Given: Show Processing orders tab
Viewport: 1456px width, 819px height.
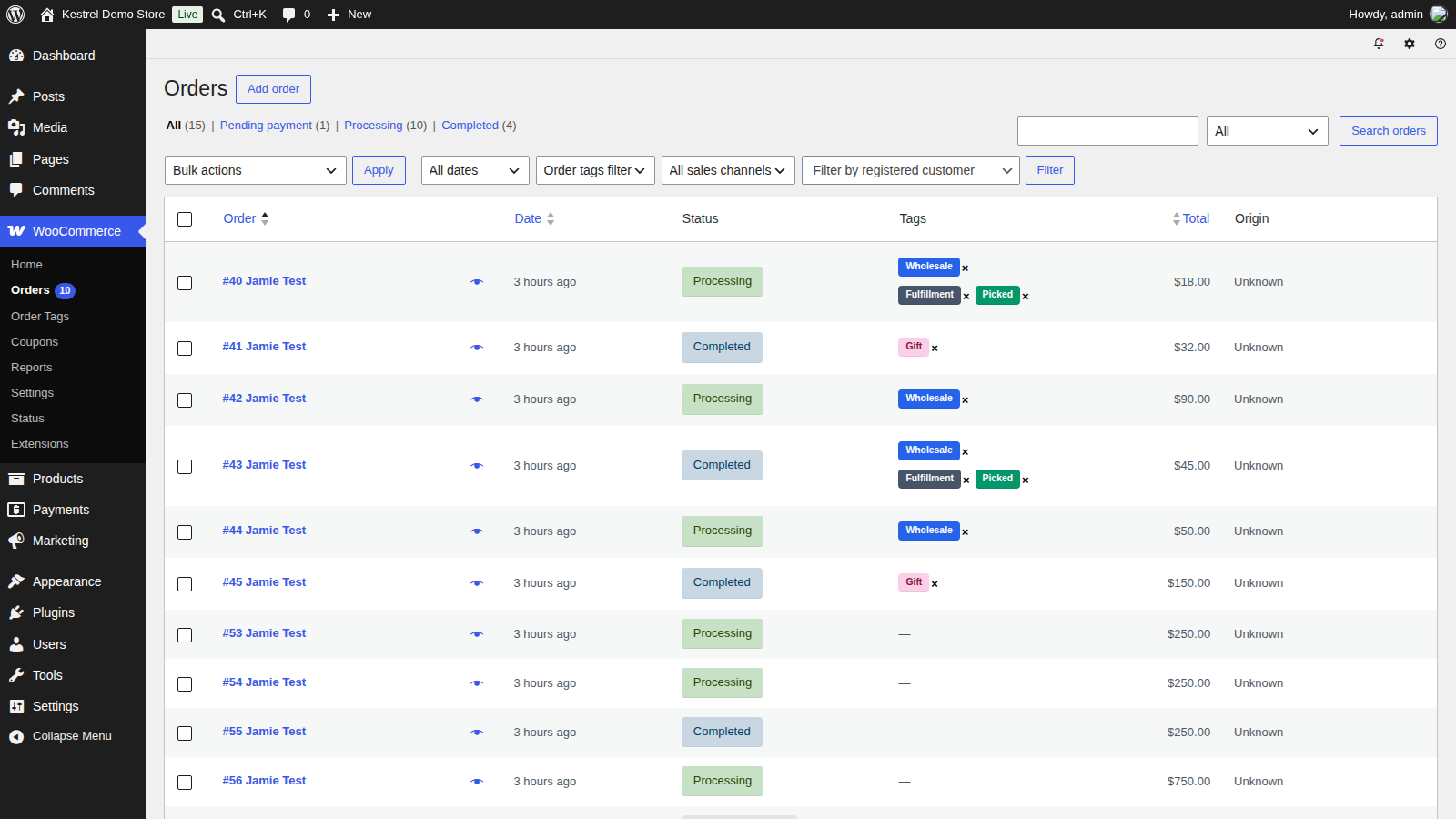Looking at the screenshot, I should pos(373,126).
